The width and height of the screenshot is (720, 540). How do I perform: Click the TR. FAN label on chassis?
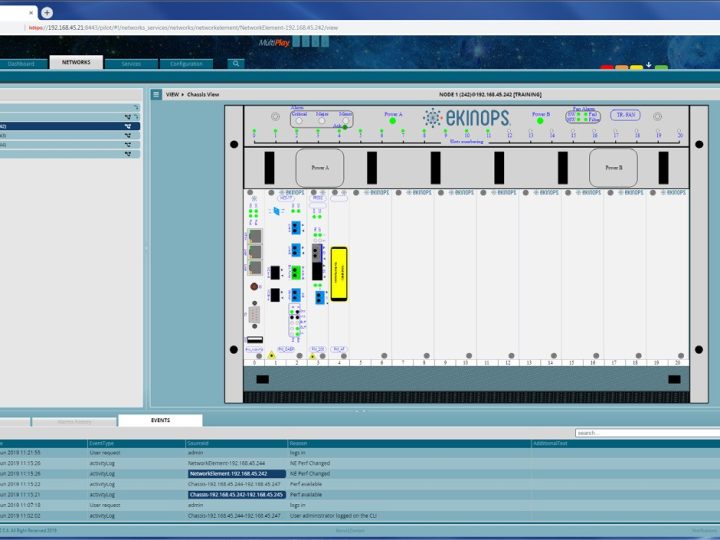coord(625,115)
